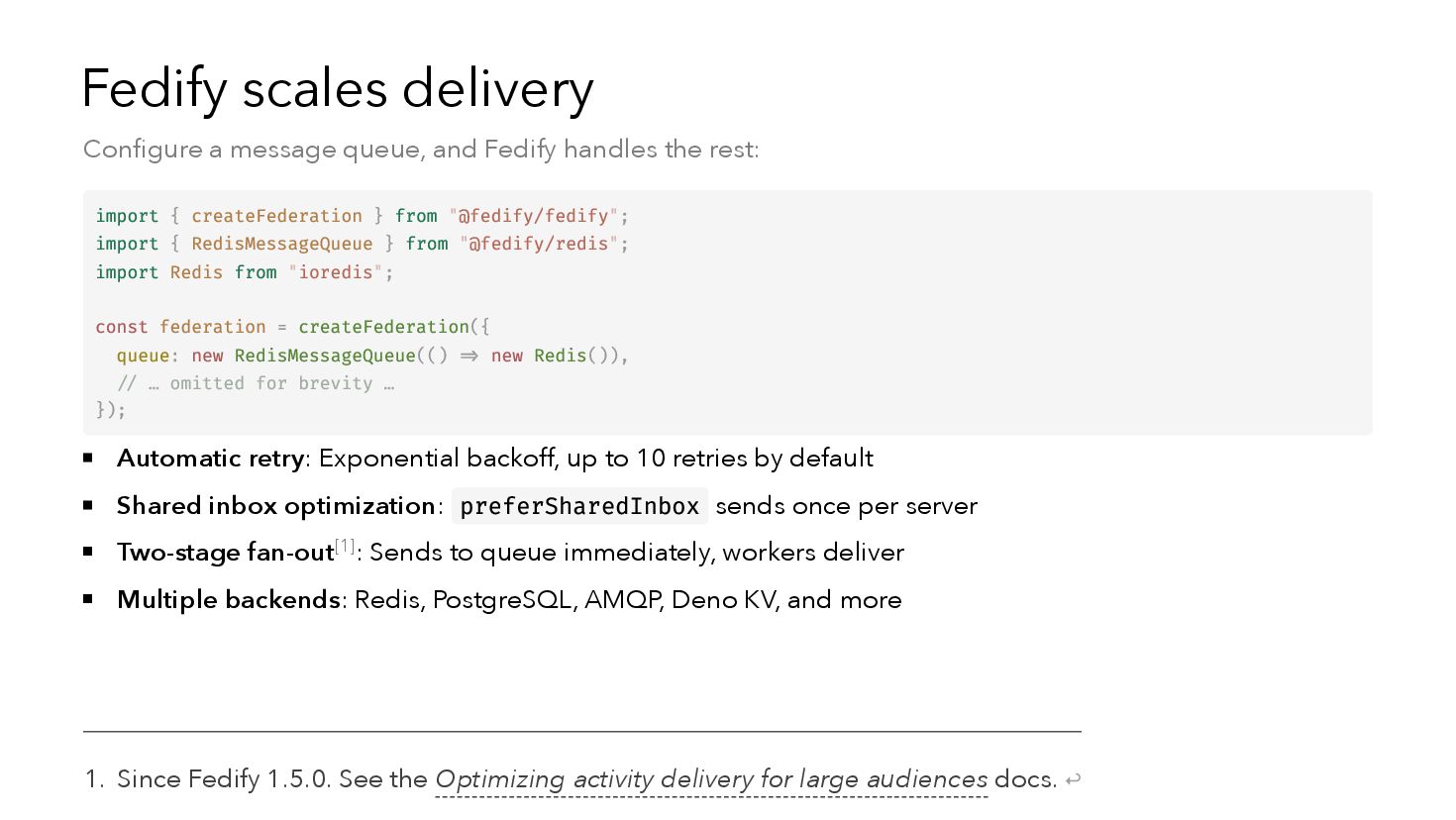This screenshot has width=1456, height=820.
Task: Click the bold Two-stage fan-out text
Action: [225, 553]
